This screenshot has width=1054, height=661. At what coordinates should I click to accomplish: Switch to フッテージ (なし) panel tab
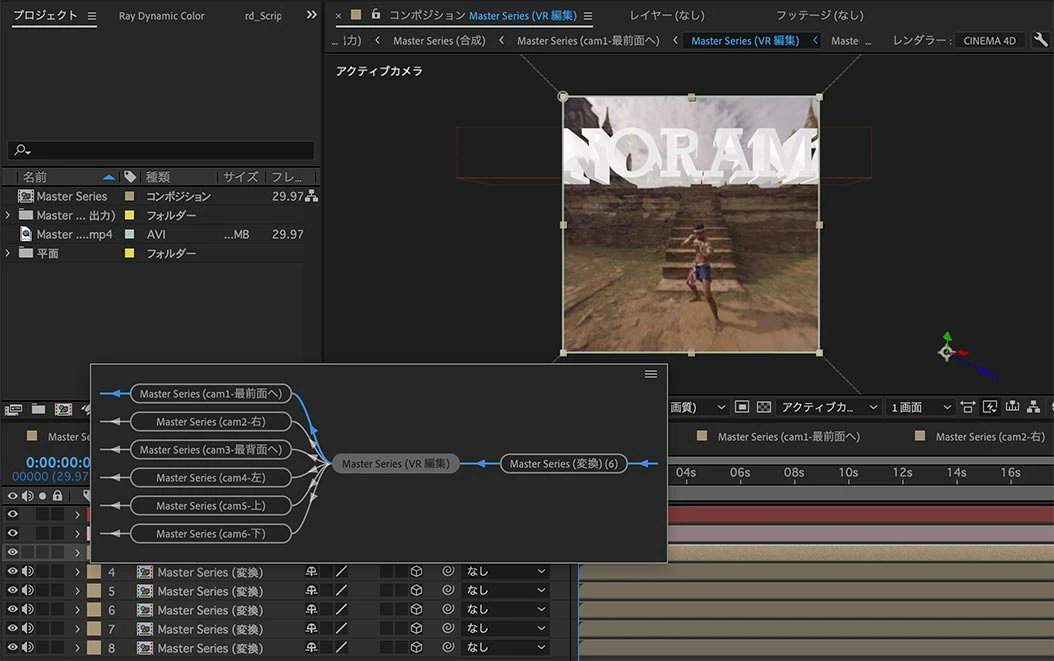tap(820, 15)
